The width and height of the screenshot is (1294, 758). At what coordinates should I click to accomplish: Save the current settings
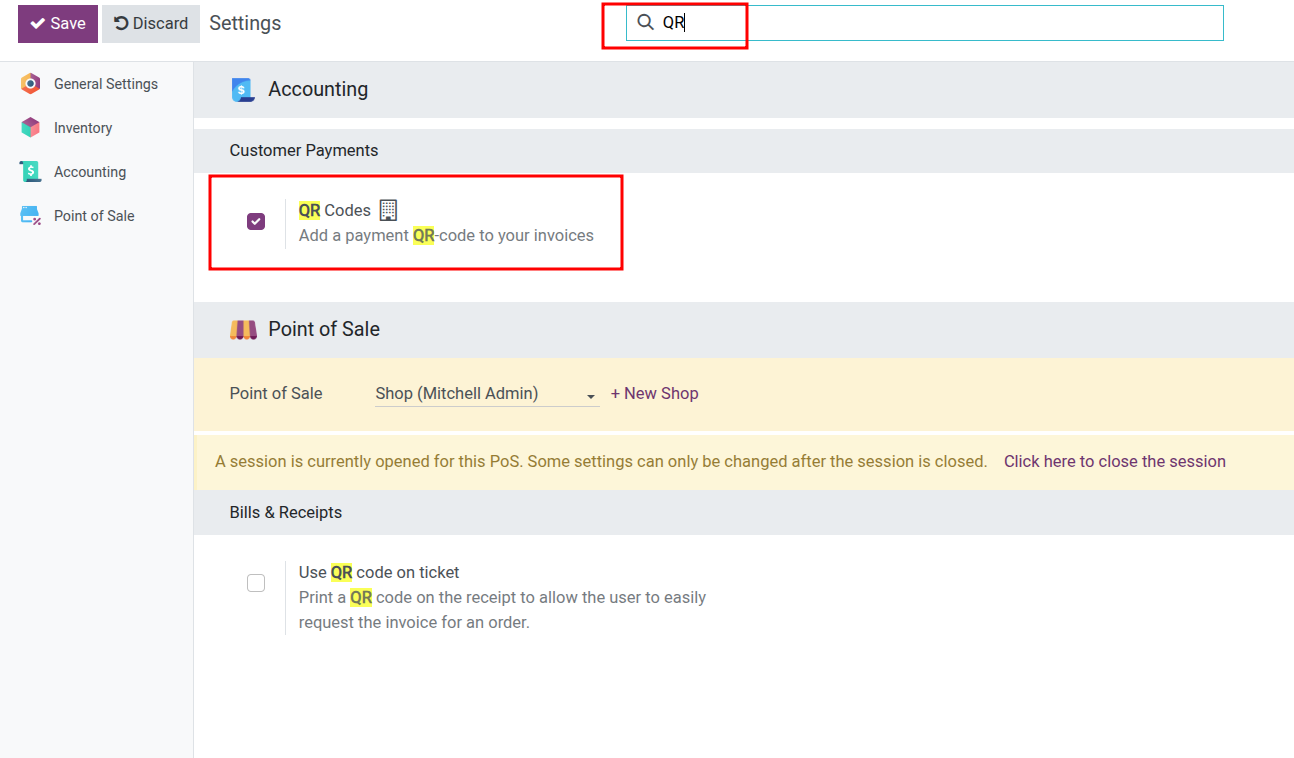(57, 22)
